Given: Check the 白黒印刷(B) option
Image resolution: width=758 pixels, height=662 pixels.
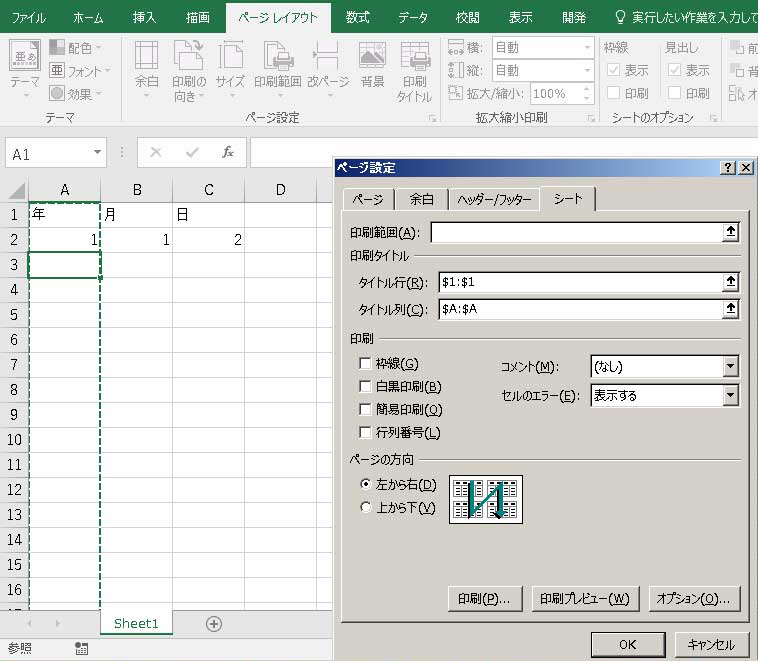Looking at the screenshot, I should point(365,387).
